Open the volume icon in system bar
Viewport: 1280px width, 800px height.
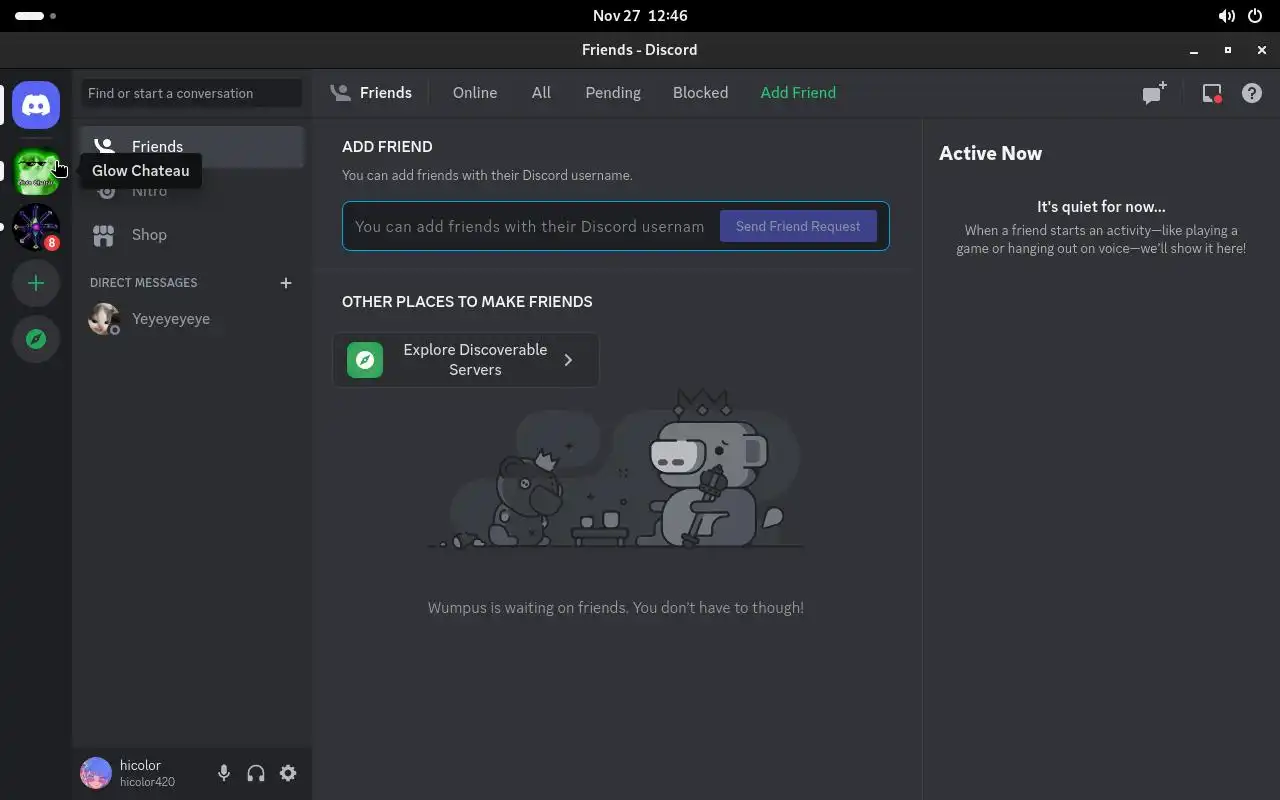pos(1226,16)
